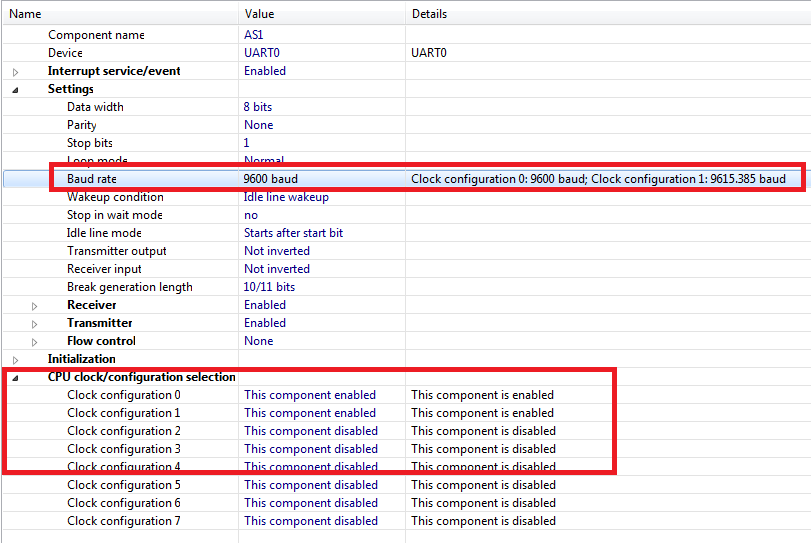Toggle Clock configuration 6 component disabled value
This screenshot has height=543, width=811.
311,503
